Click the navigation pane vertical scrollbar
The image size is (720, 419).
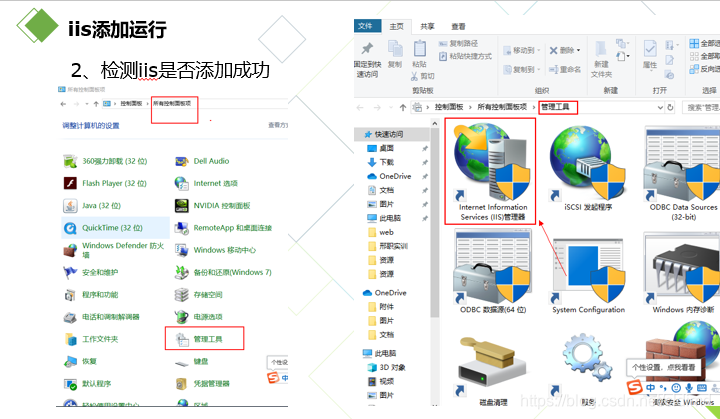click(434, 225)
